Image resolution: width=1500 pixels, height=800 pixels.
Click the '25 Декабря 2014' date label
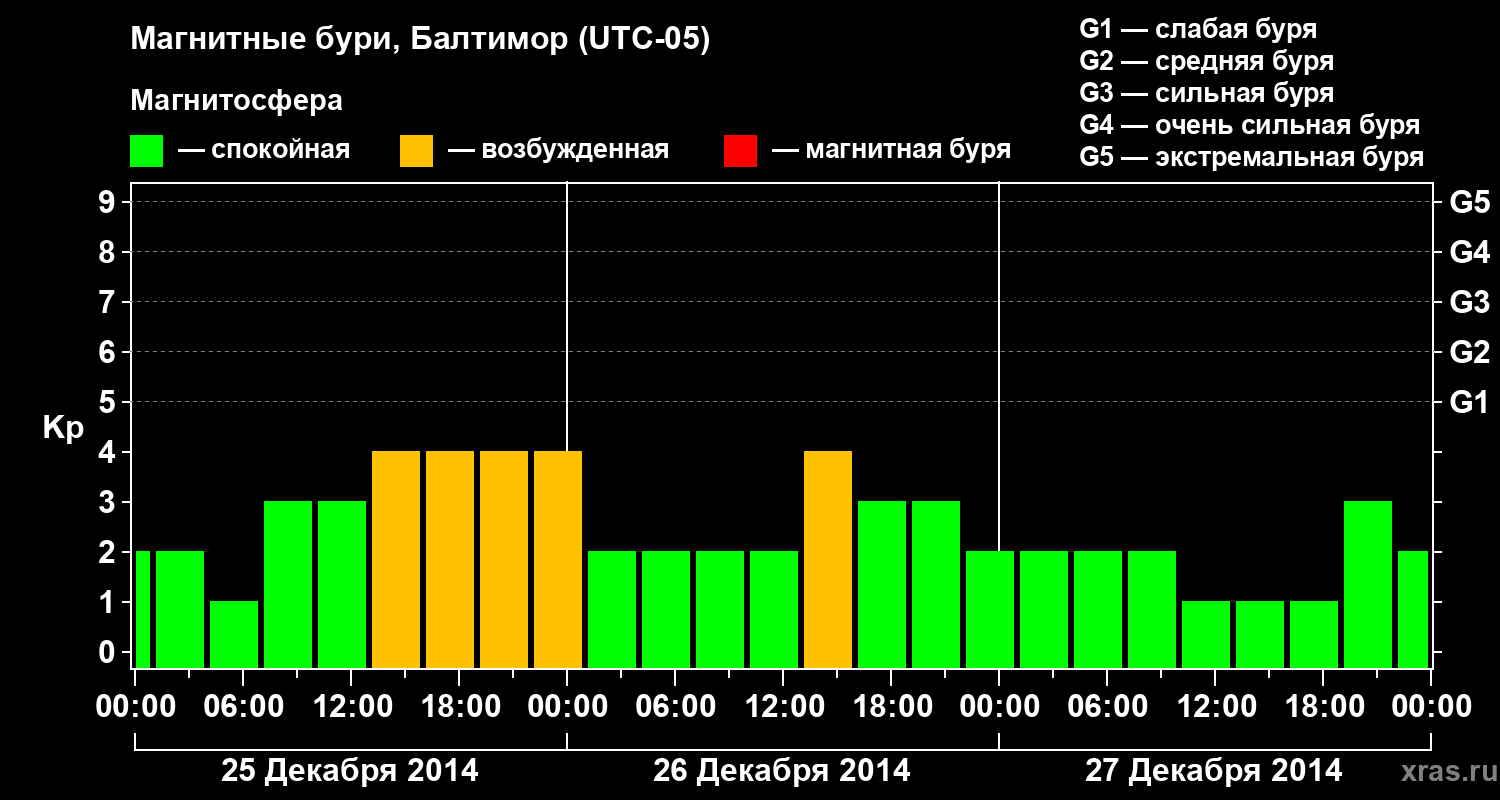tap(350, 771)
